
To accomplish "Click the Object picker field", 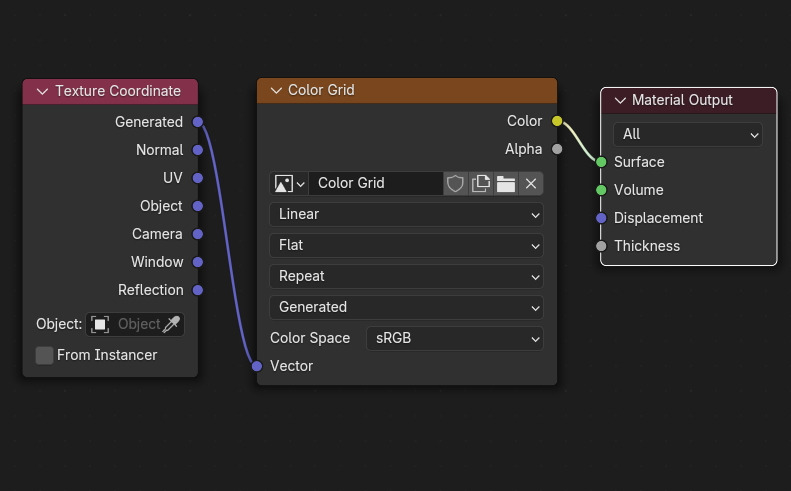I will (135, 324).
